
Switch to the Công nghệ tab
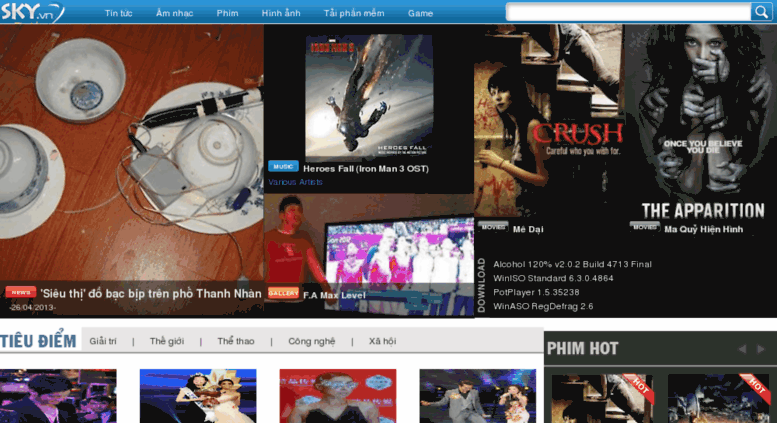pyautogui.click(x=312, y=341)
